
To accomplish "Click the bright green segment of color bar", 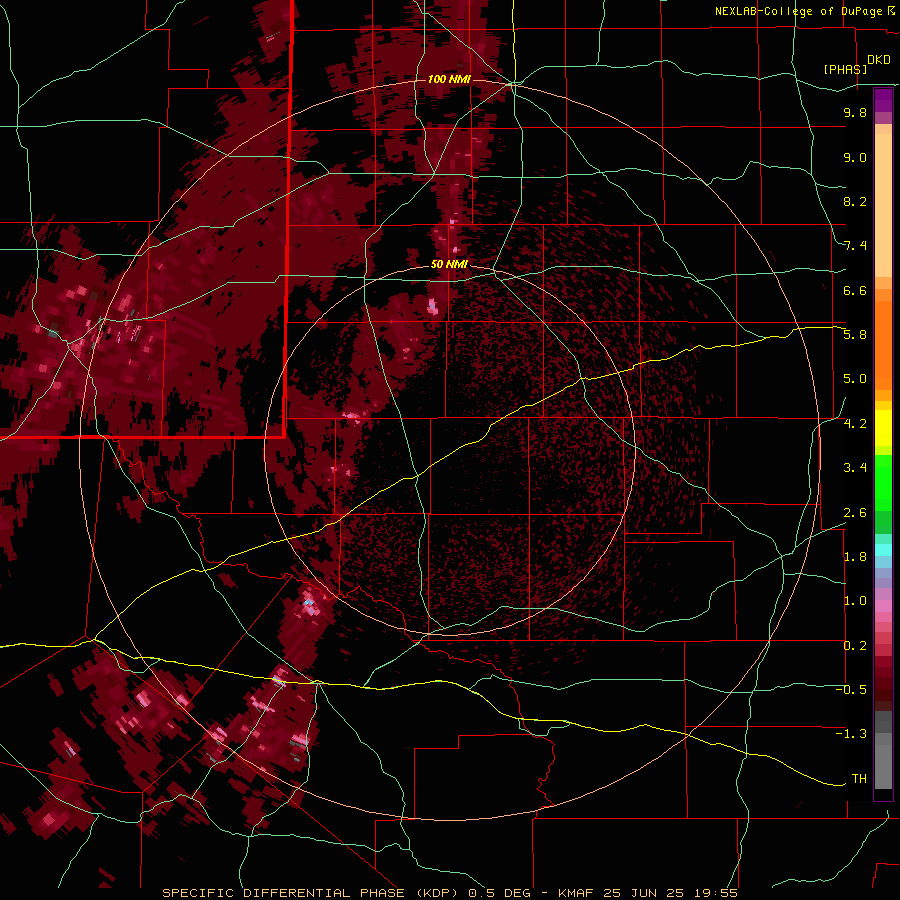I will pos(883,483).
